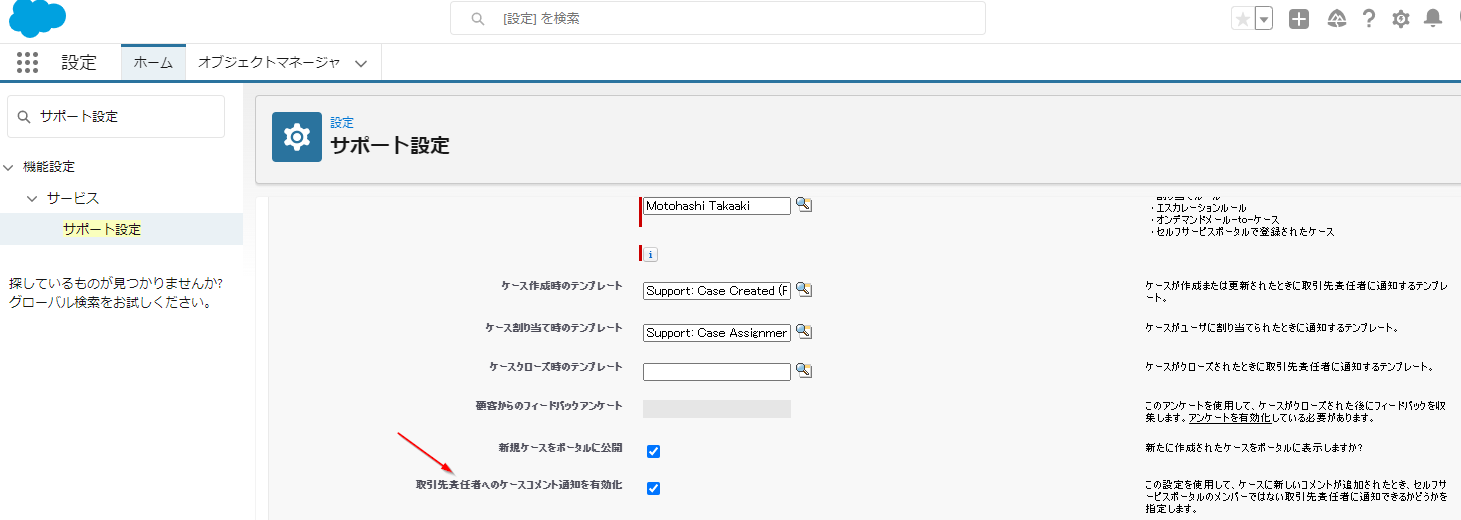Image resolution: width=1461 pixels, height=520 pixels.
Task: Expand the オブジェクトマネージャ tab dropdown chevron
Action: (x=361, y=63)
